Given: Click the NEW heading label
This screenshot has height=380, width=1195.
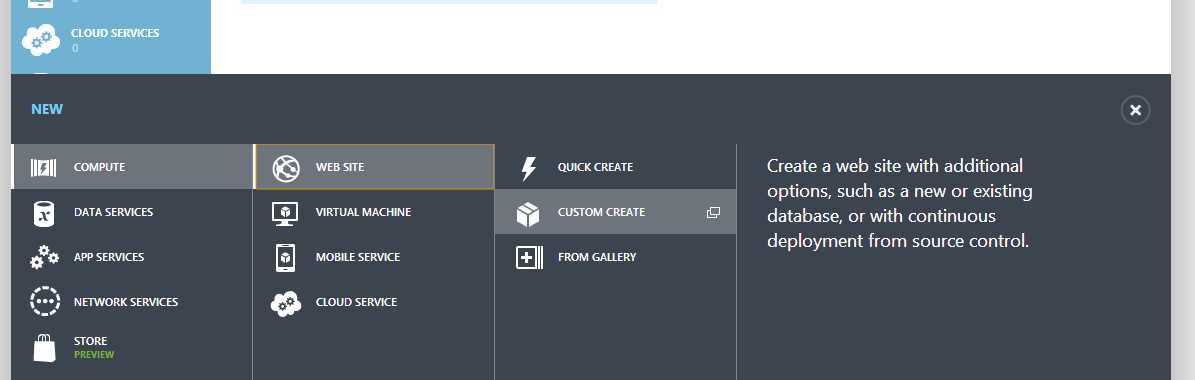Looking at the screenshot, I should click(x=47, y=109).
